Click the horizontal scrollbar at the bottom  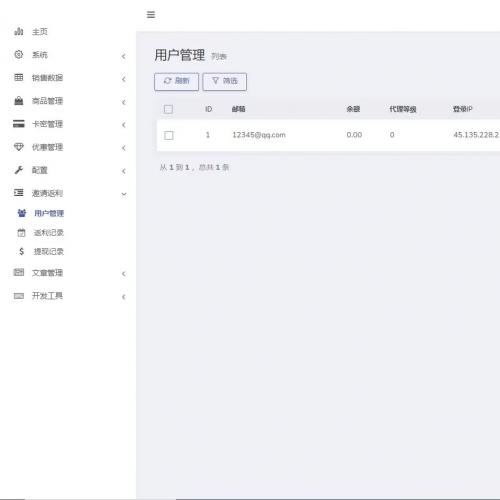coord(338,499)
